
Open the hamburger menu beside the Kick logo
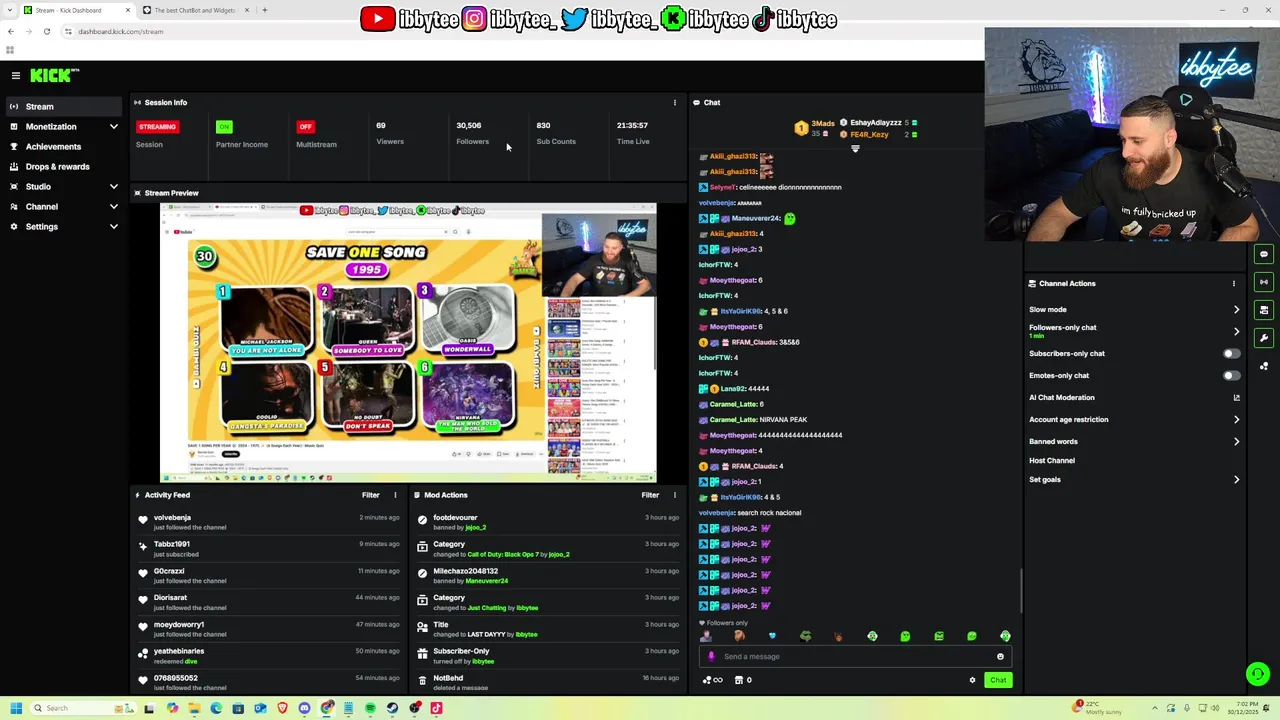point(16,75)
